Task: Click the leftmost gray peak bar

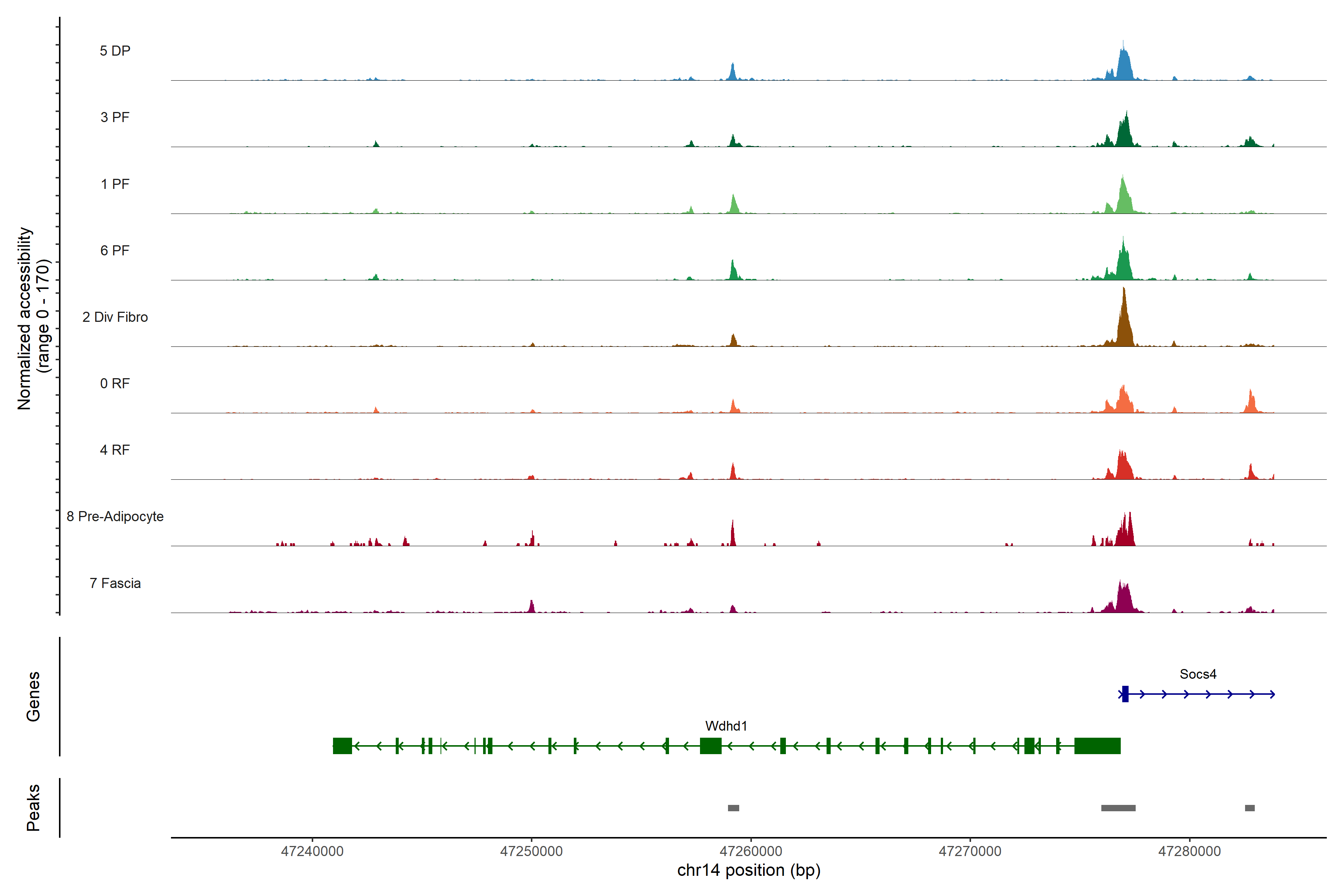Action: [733, 808]
